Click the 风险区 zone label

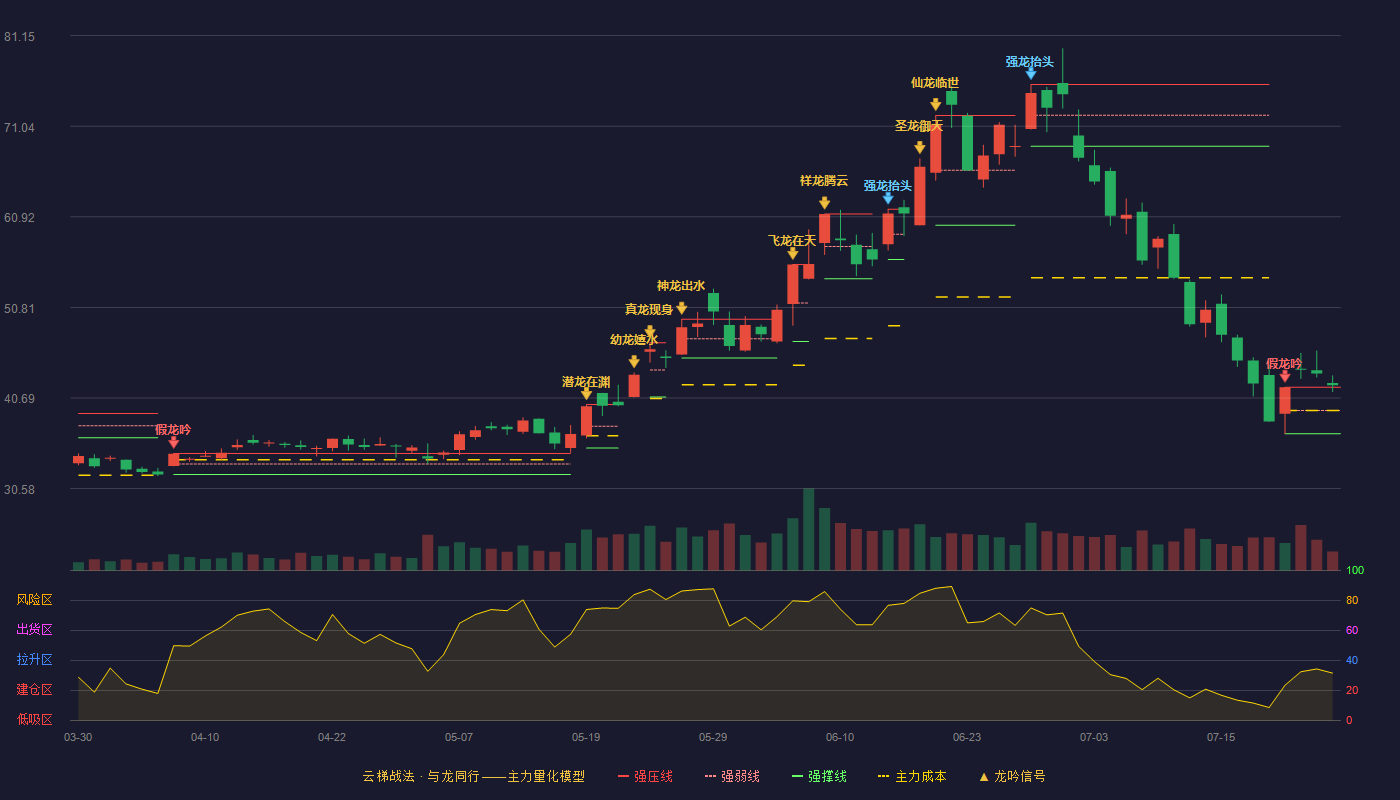(x=34, y=600)
